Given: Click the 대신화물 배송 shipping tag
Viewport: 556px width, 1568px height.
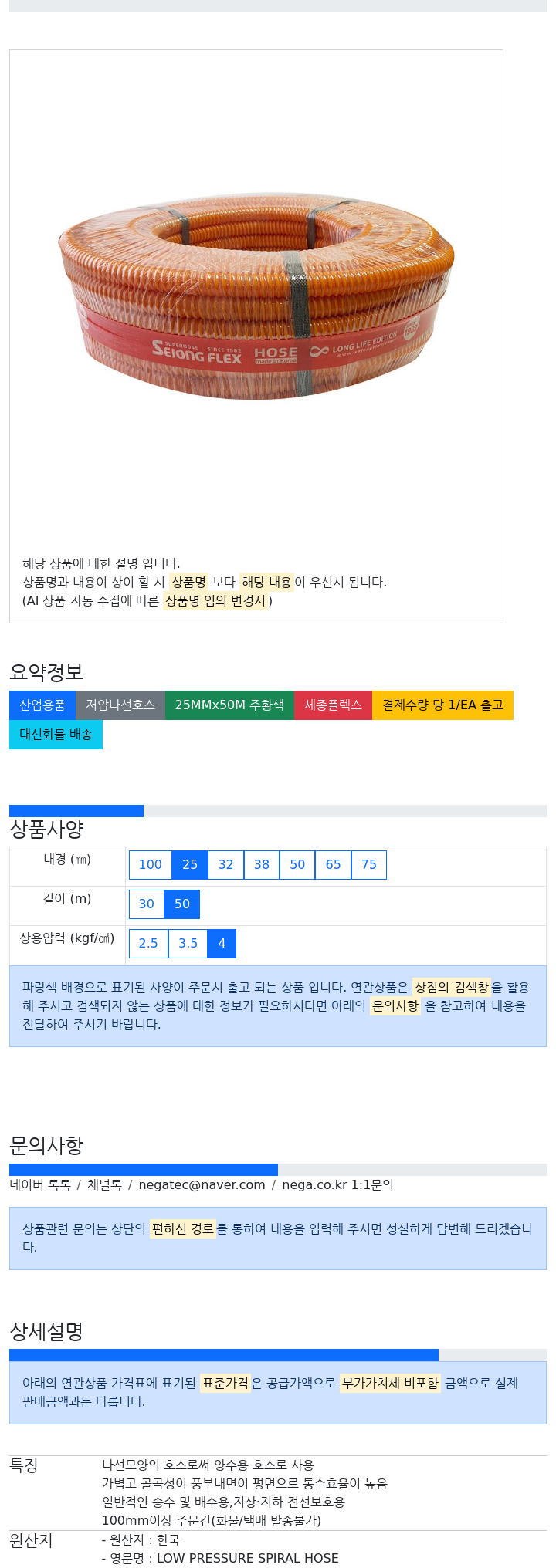Looking at the screenshot, I should pyautogui.click(x=56, y=735).
